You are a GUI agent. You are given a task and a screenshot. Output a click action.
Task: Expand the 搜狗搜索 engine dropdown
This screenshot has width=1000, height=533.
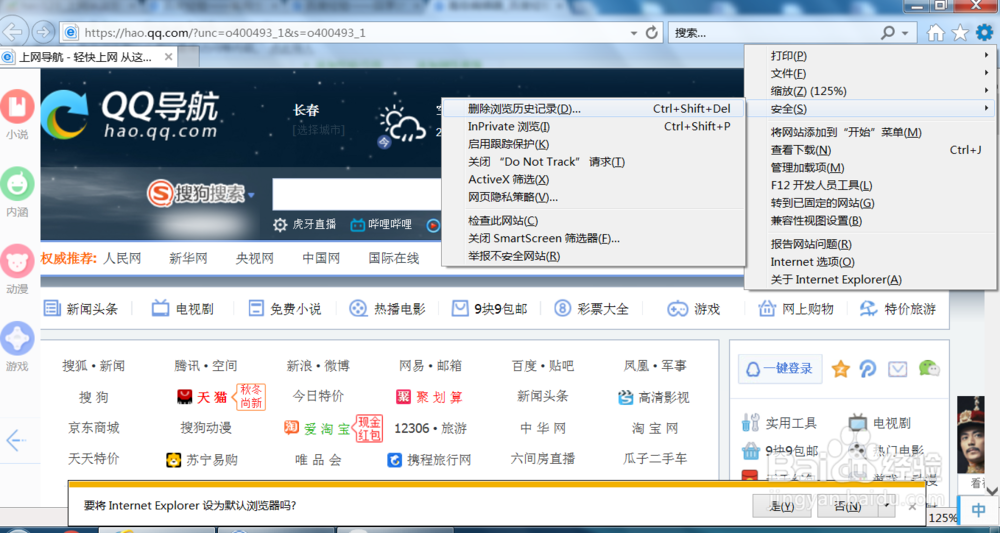(251, 195)
